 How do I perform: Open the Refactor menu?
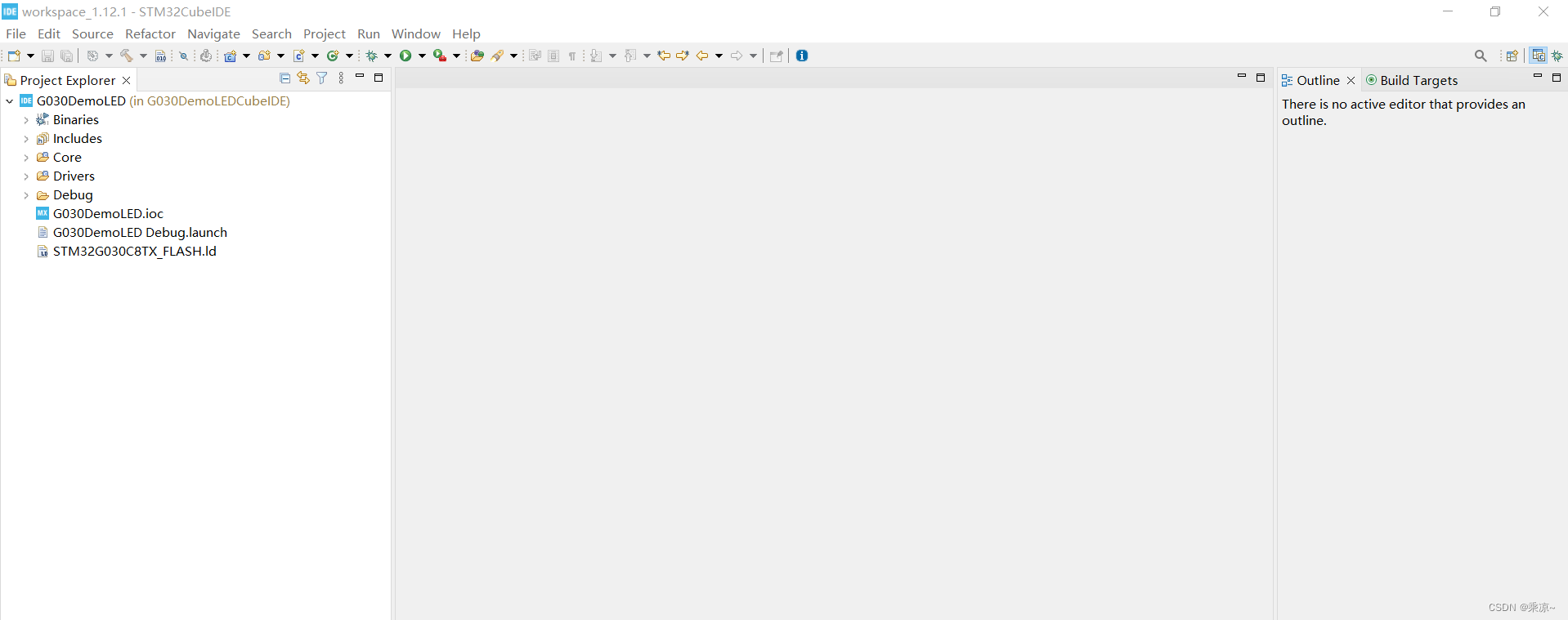tap(150, 33)
